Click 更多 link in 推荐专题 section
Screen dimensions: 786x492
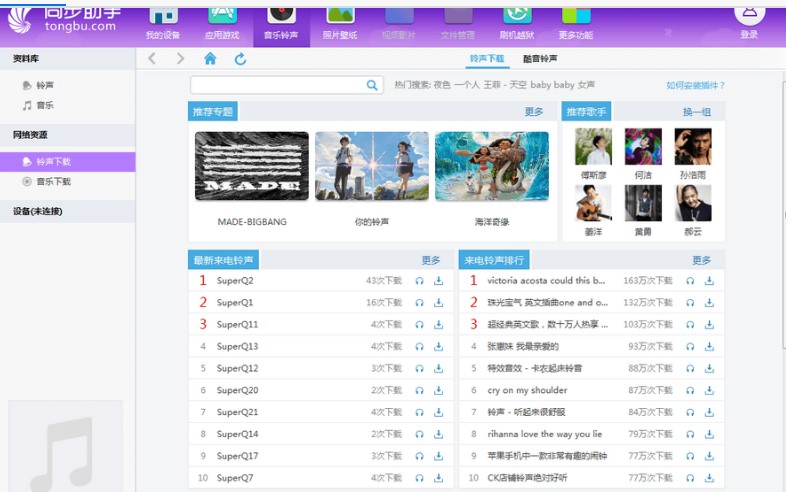[x=534, y=112]
